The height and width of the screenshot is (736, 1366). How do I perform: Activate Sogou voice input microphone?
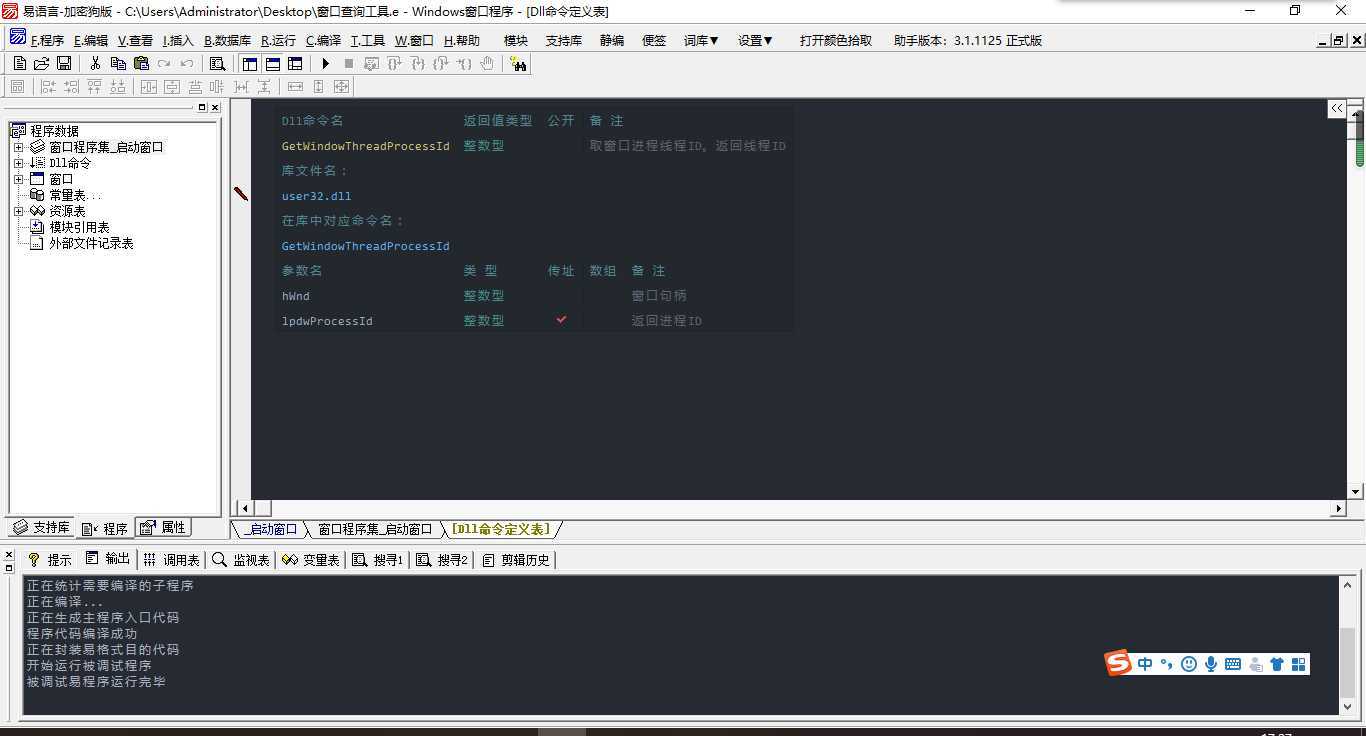[1211, 664]
